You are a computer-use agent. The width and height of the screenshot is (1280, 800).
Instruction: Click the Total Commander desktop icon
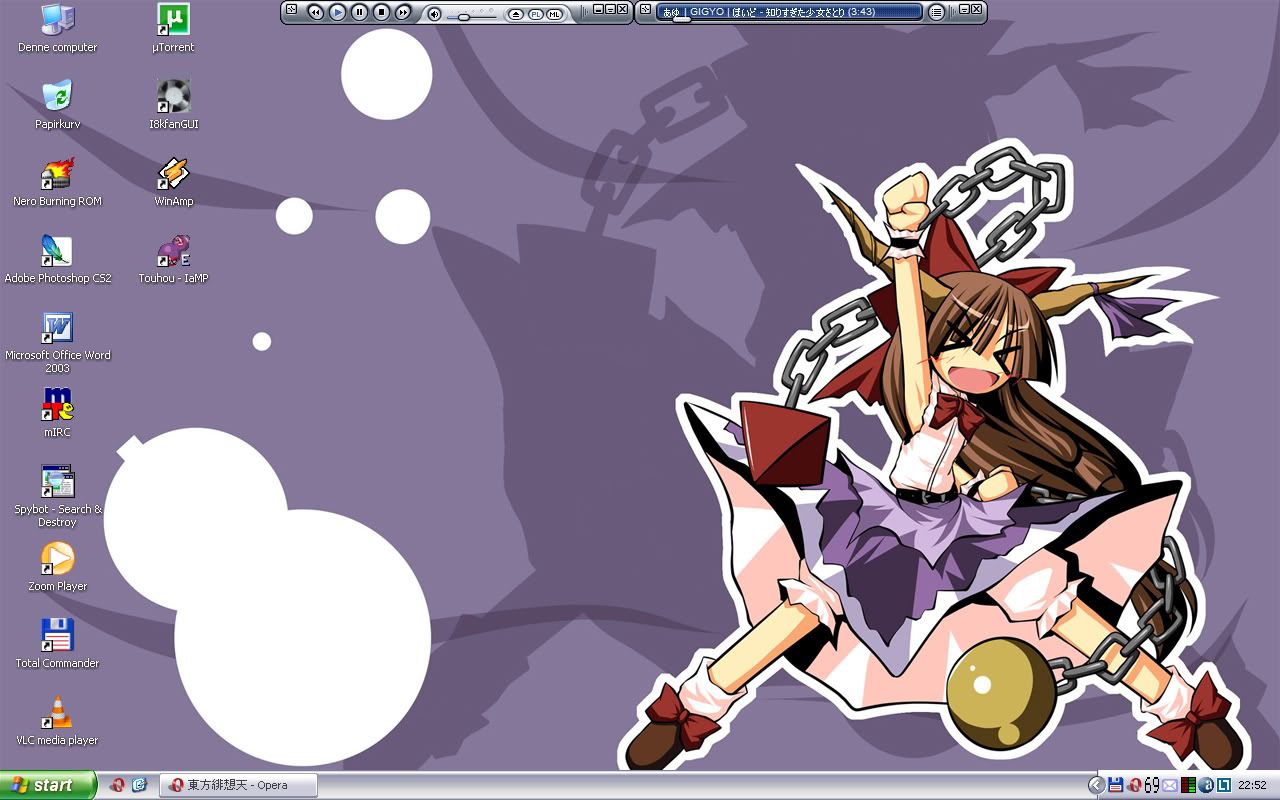tap(57, 636)
